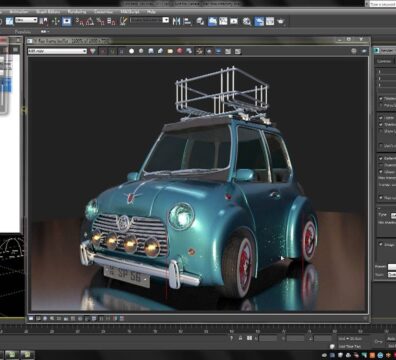Viewport: 396px width, 360px height.
Task: Open the image sampler Type dropdown
Action: 393,215
